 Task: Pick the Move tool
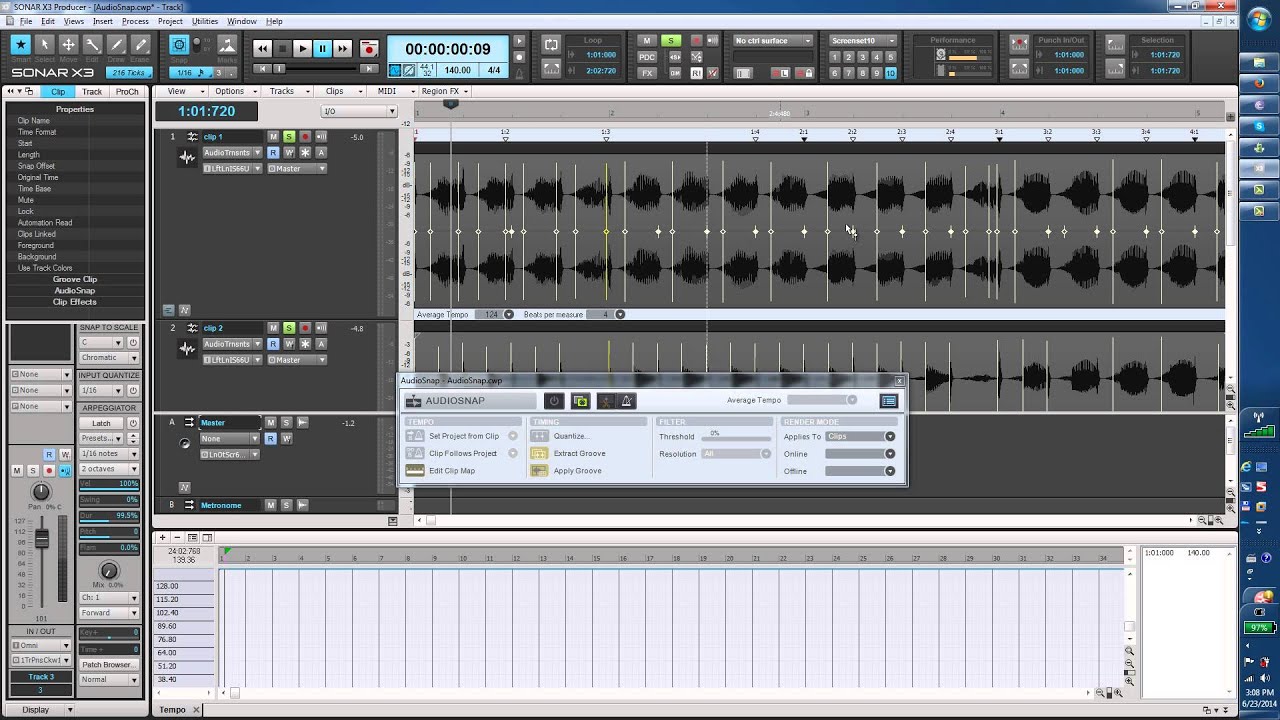click(x=68, y=45)
